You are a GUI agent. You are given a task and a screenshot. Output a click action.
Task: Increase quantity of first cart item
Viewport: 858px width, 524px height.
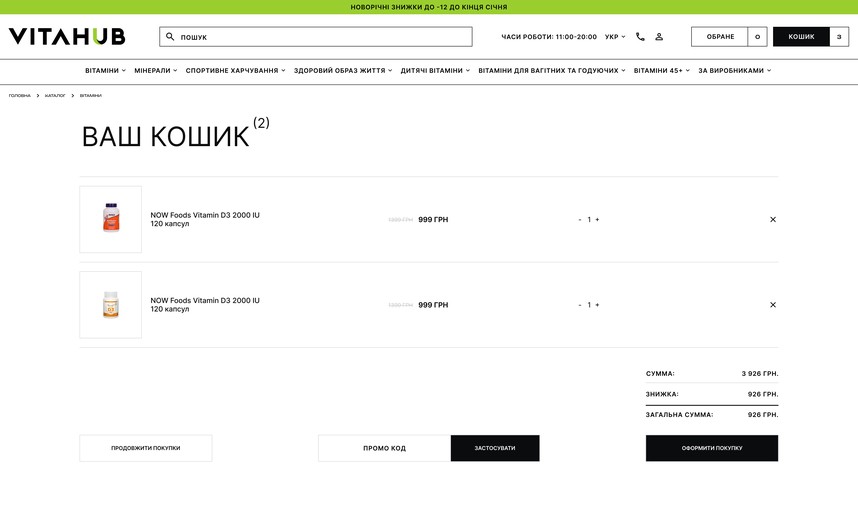click(597, 219)
